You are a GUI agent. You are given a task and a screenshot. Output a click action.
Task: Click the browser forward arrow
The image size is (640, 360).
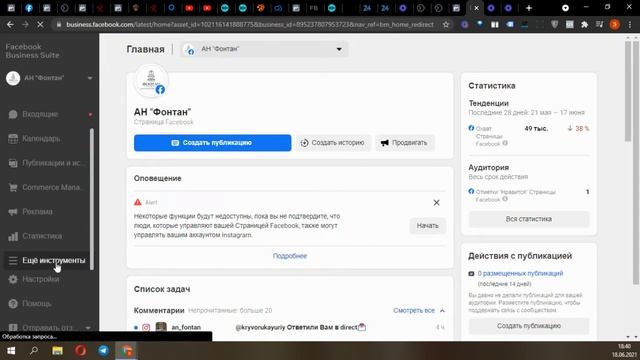point(25,24)
